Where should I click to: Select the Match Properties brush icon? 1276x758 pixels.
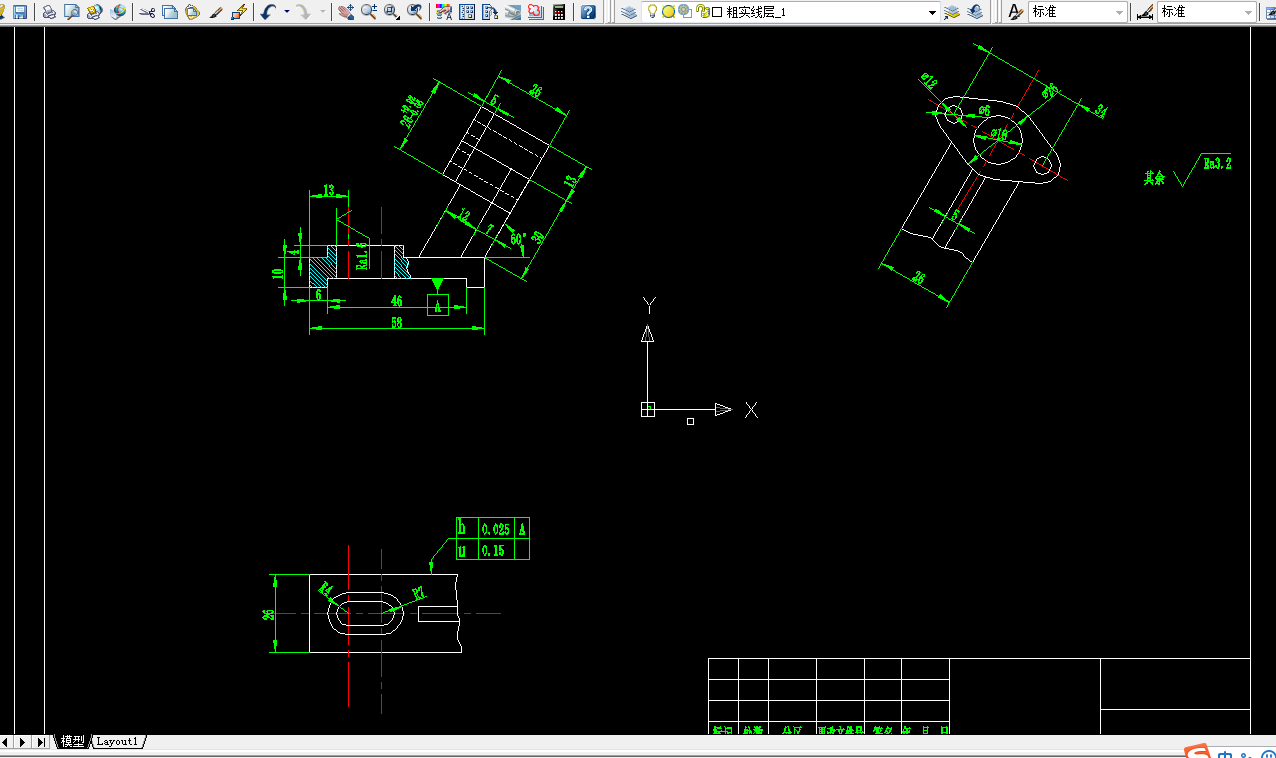coord(215,12)
